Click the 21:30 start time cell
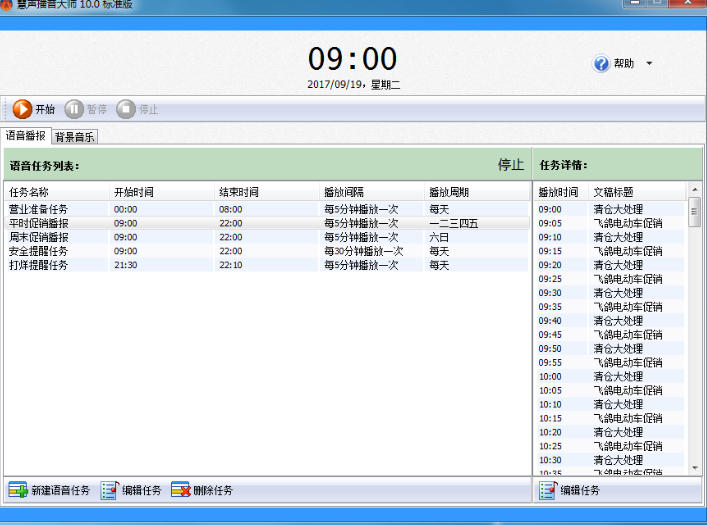 pyautogui.click(x=125, y=265)
